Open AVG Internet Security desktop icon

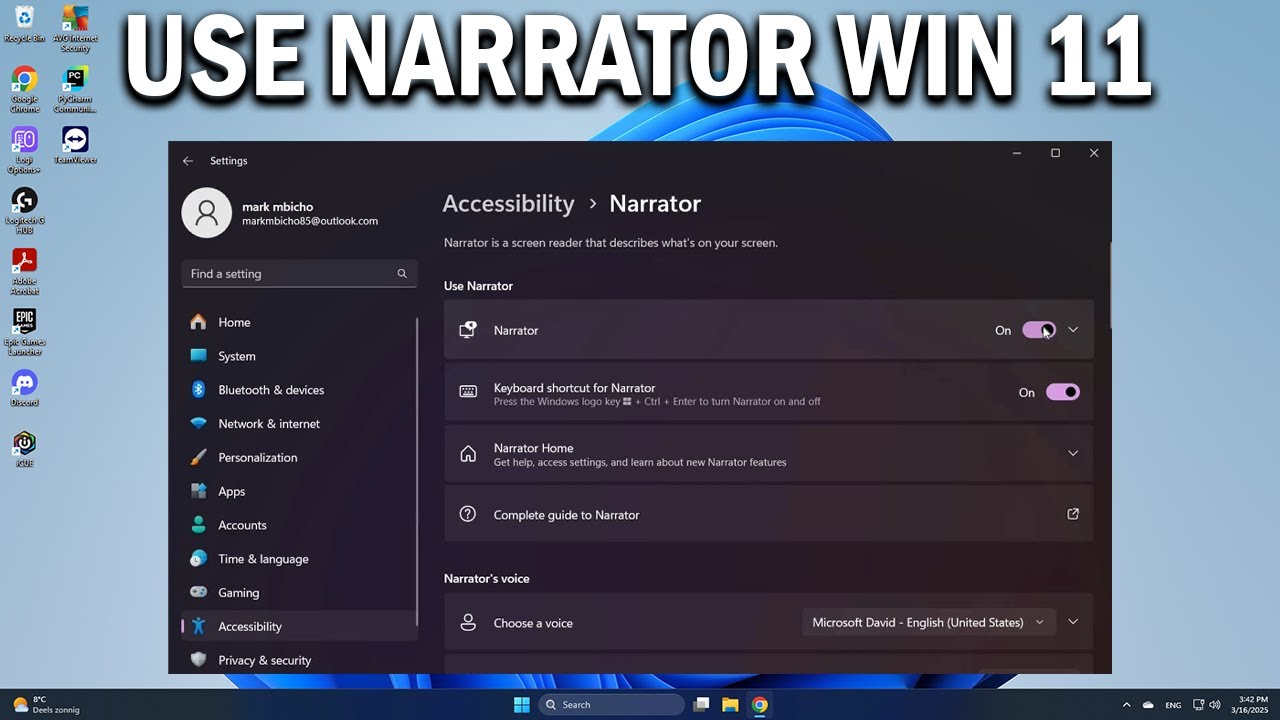pos(75,27)
